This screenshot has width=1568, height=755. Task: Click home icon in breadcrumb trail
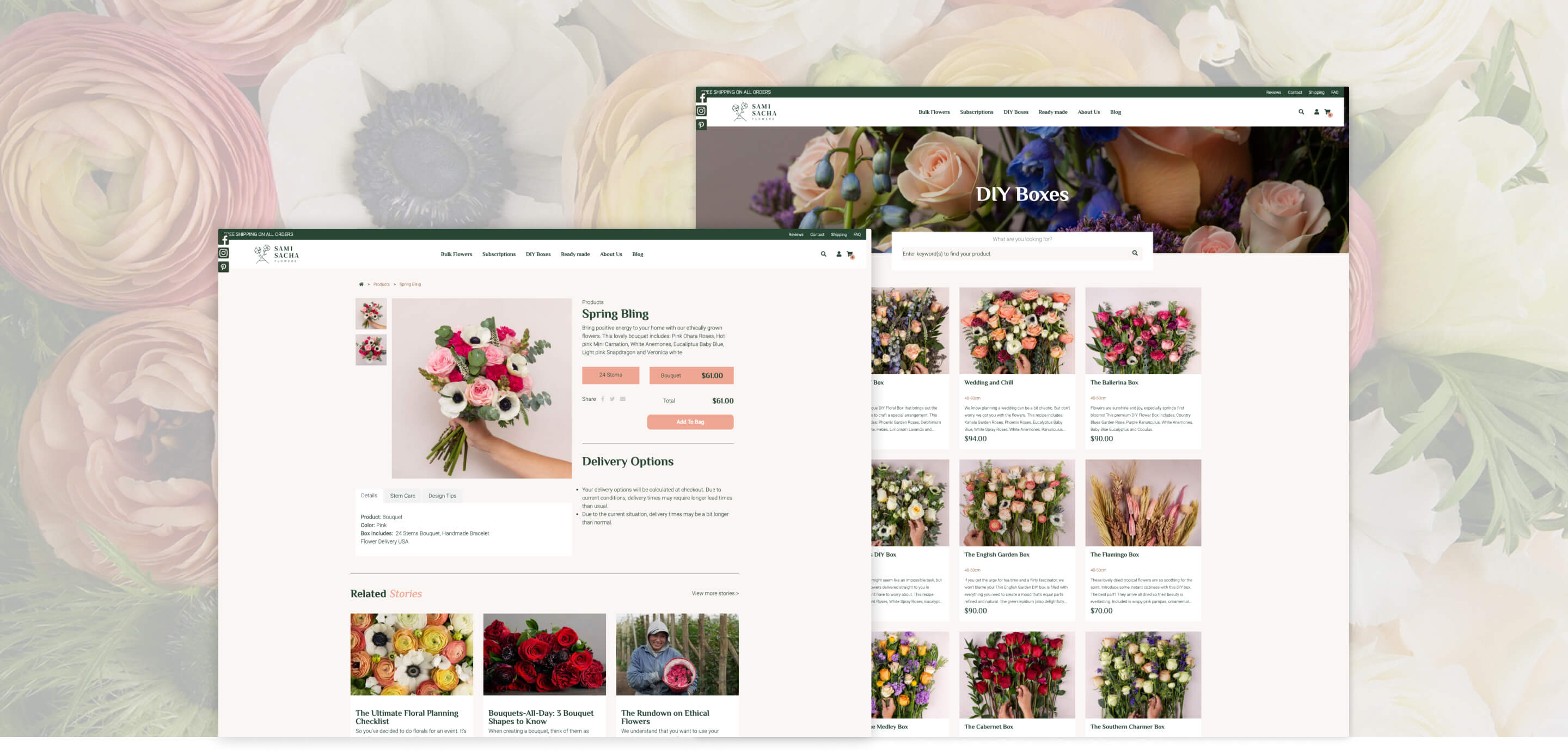pyautogui.click(x=361, y=284)
